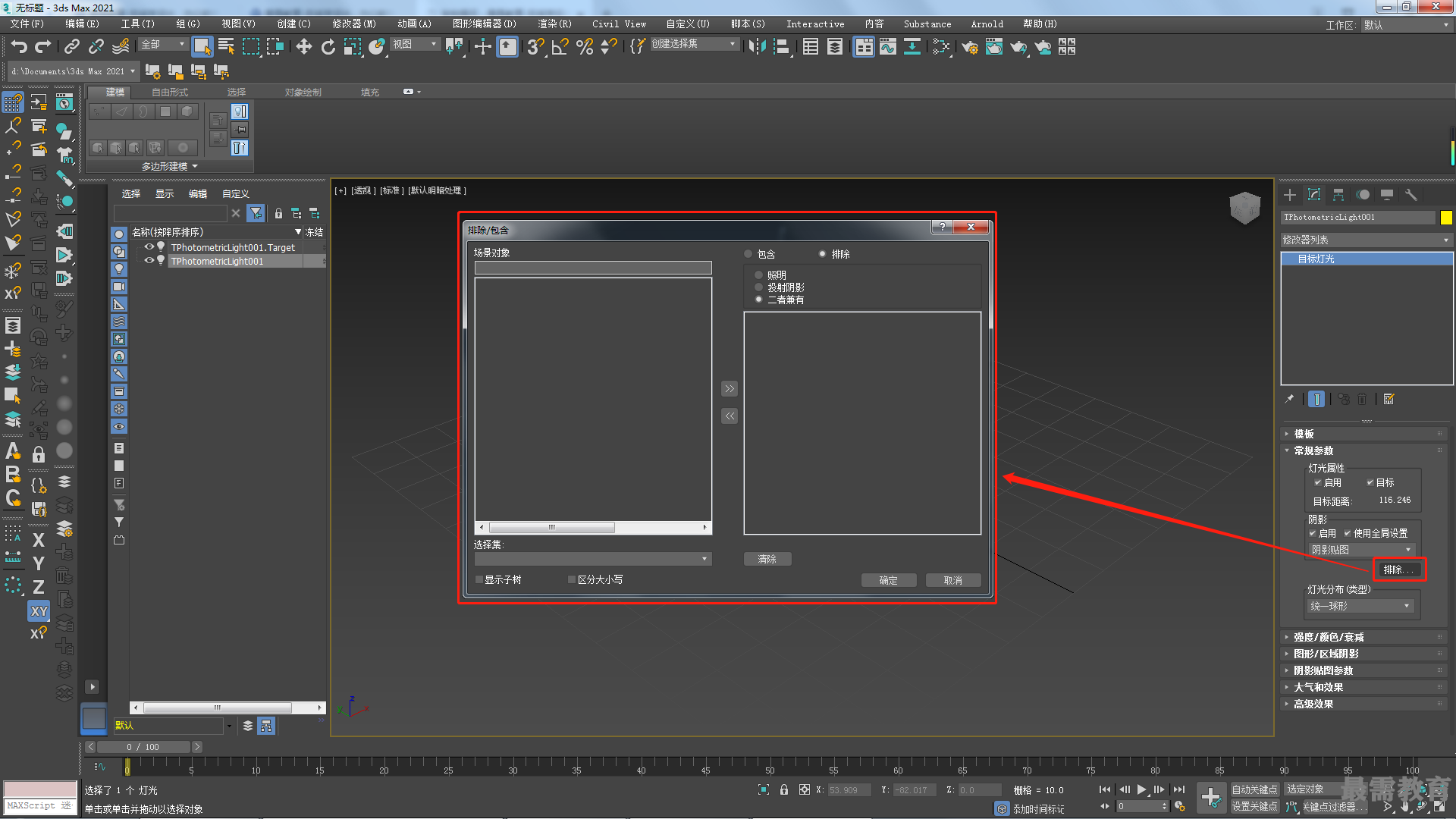Screen dimensions: 1456x819
Task: Switch to the 对象绘制 ribbon tab
Action: click(x=303, y=92)
